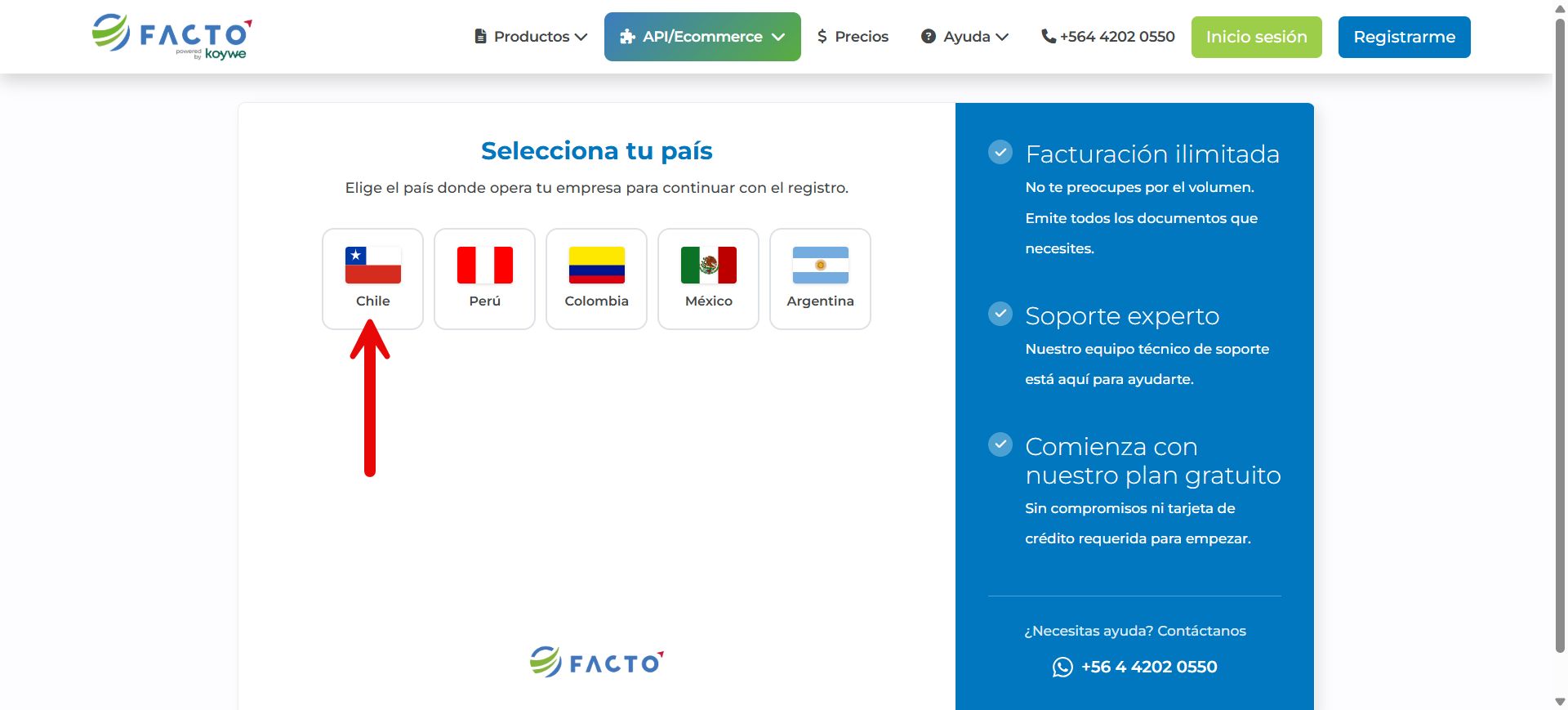Click the checkmark icon by Soporte experto
Image resolution: width=1568 pixels, height=710 pixels.
pos(1000,314)
